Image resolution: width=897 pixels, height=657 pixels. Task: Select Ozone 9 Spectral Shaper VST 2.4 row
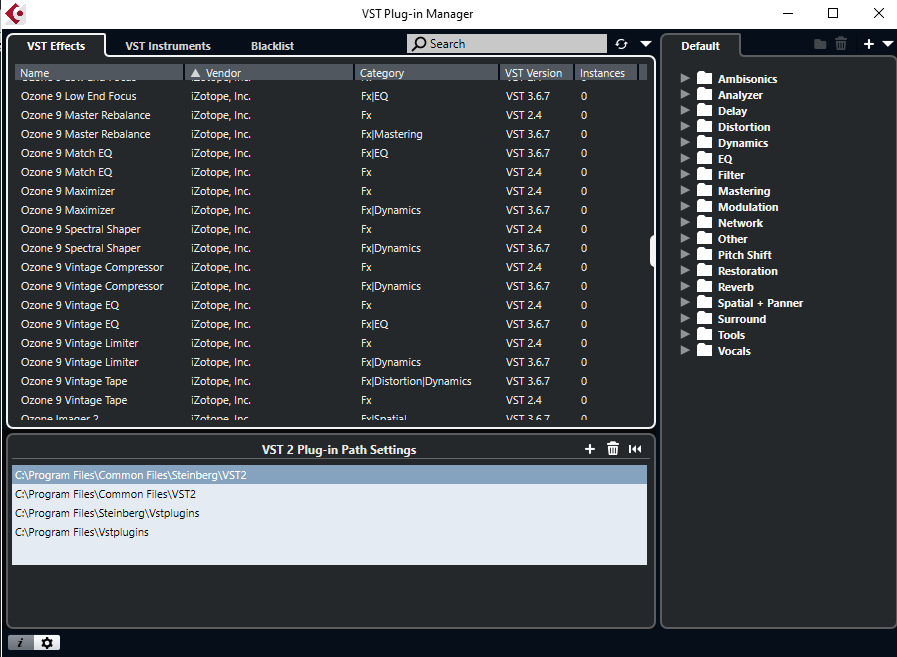click(330, 229)
